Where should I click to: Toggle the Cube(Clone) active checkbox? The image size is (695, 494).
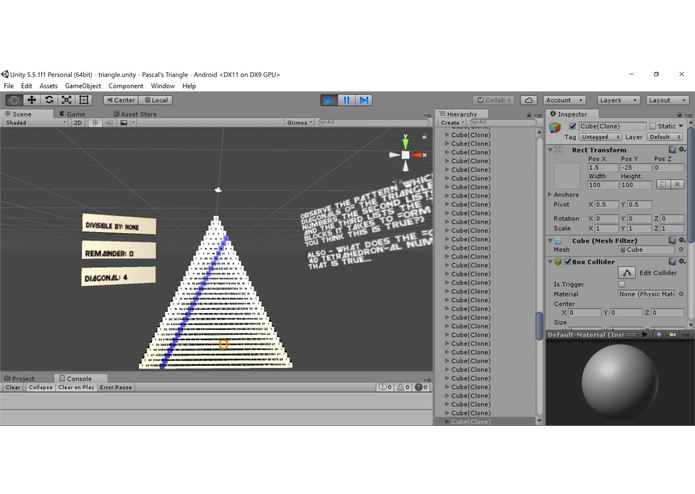573,126
